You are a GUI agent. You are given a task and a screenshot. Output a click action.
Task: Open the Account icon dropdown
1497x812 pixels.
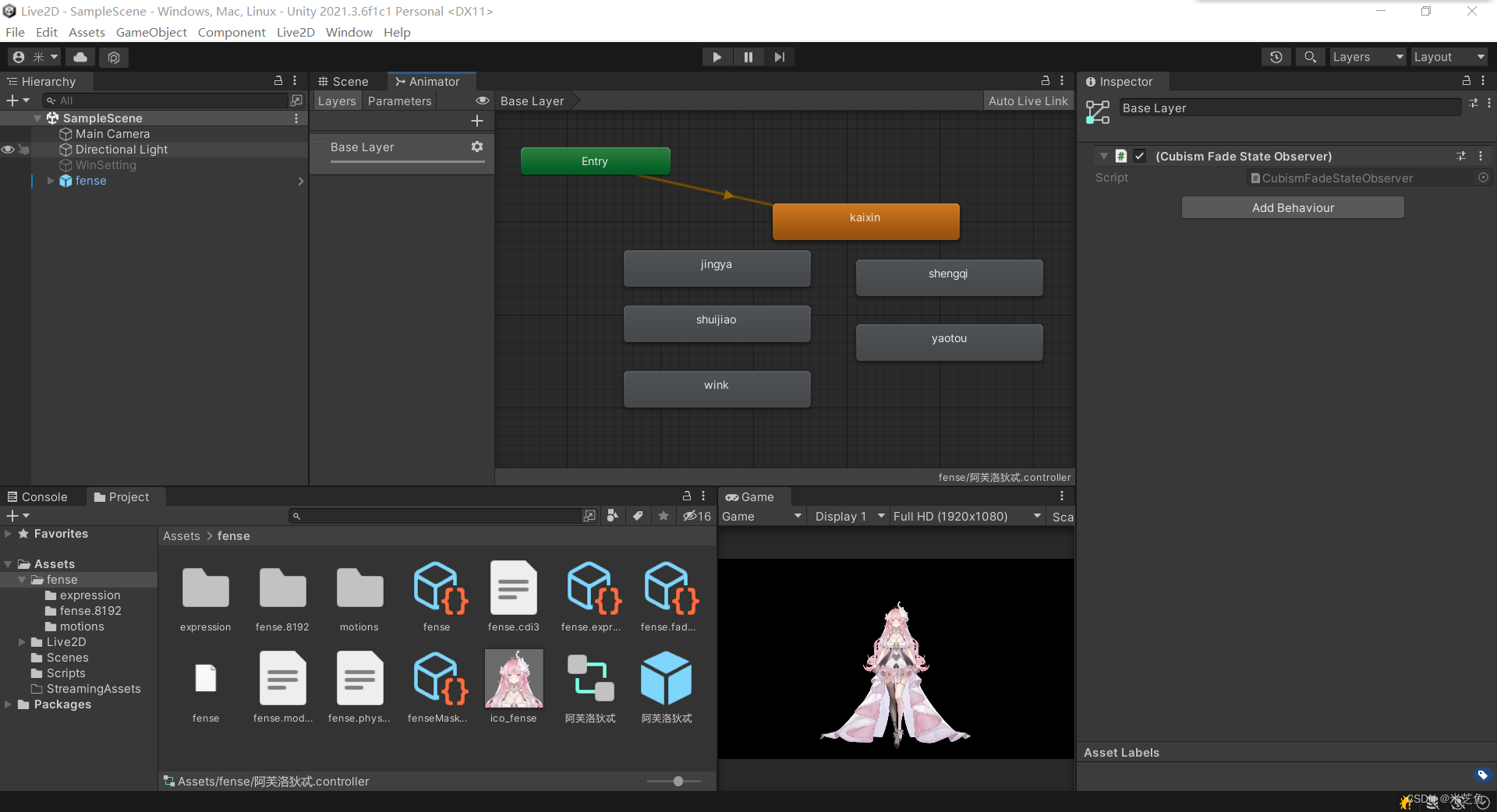tap(34, 57)
